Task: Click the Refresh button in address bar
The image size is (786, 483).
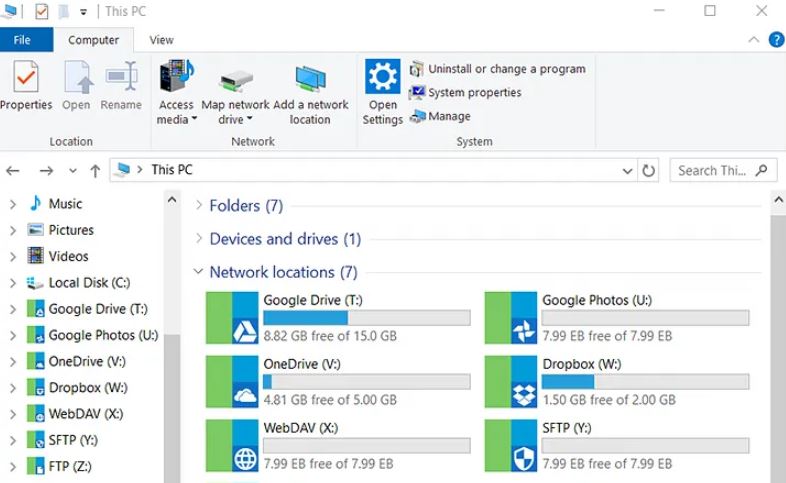Action: (x=648, y=171)
